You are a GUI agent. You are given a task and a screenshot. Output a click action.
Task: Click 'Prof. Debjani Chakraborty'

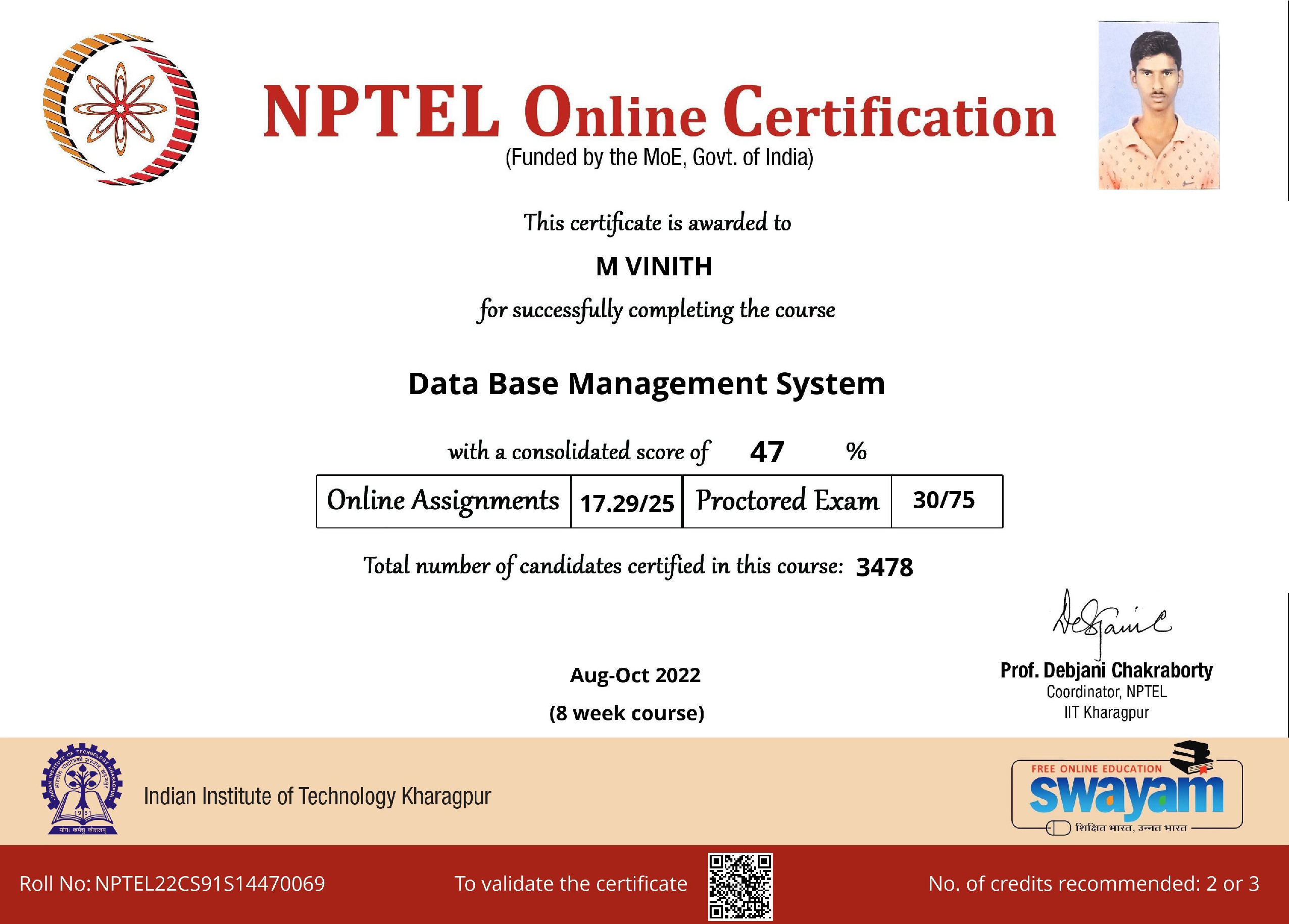(x=1107, y=670)
